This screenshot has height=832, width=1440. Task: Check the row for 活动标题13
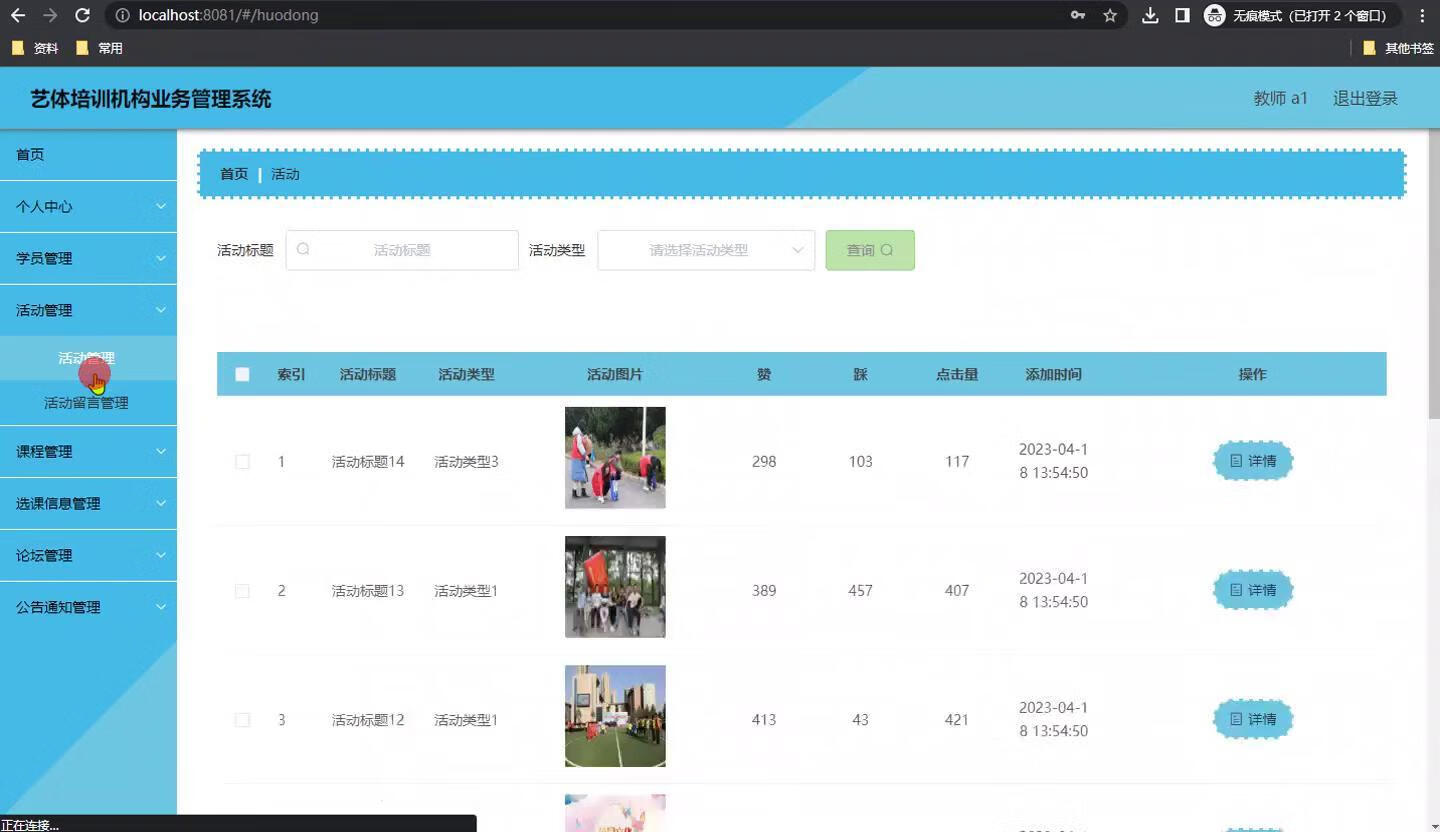tap(242, 591)
